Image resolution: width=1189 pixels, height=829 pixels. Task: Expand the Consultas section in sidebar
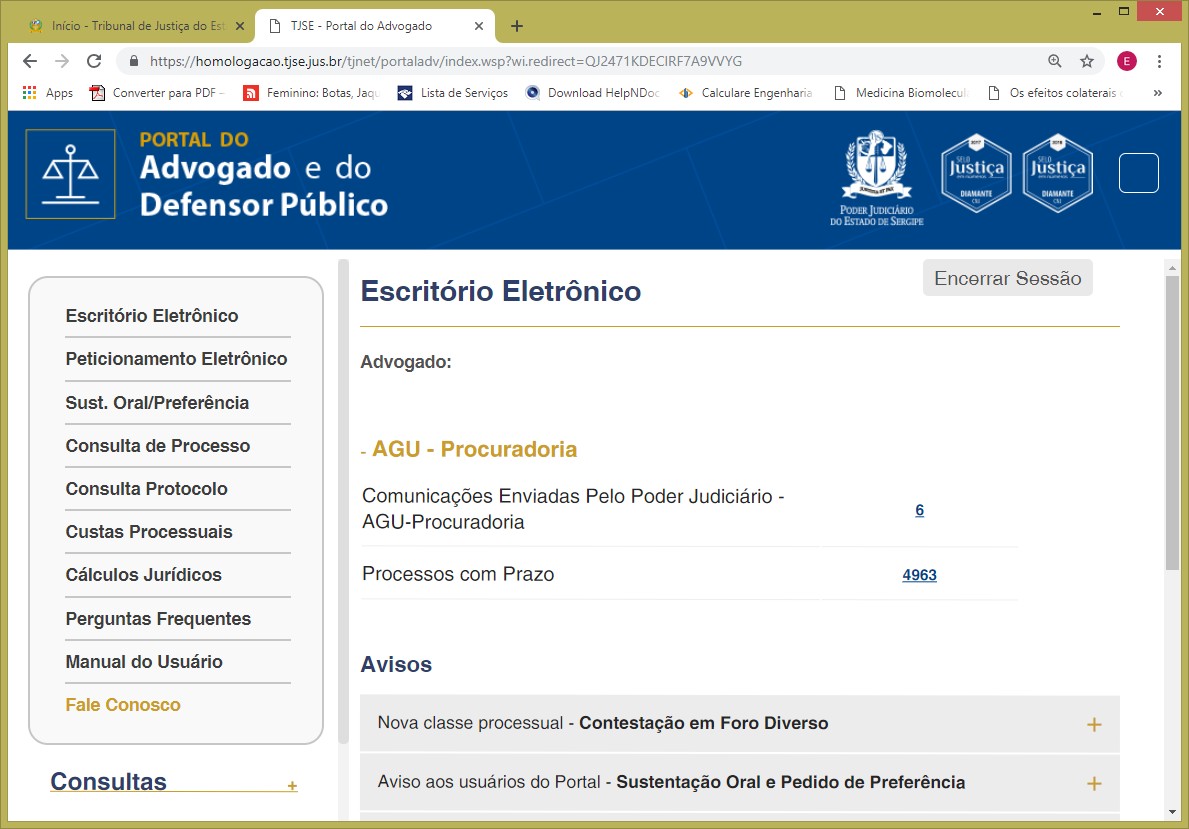coord(292,786)
